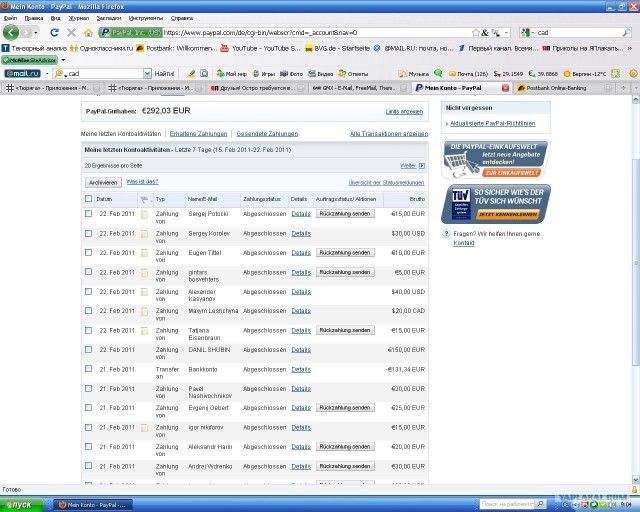Click the search magnifier in the search box

(627, 32)
